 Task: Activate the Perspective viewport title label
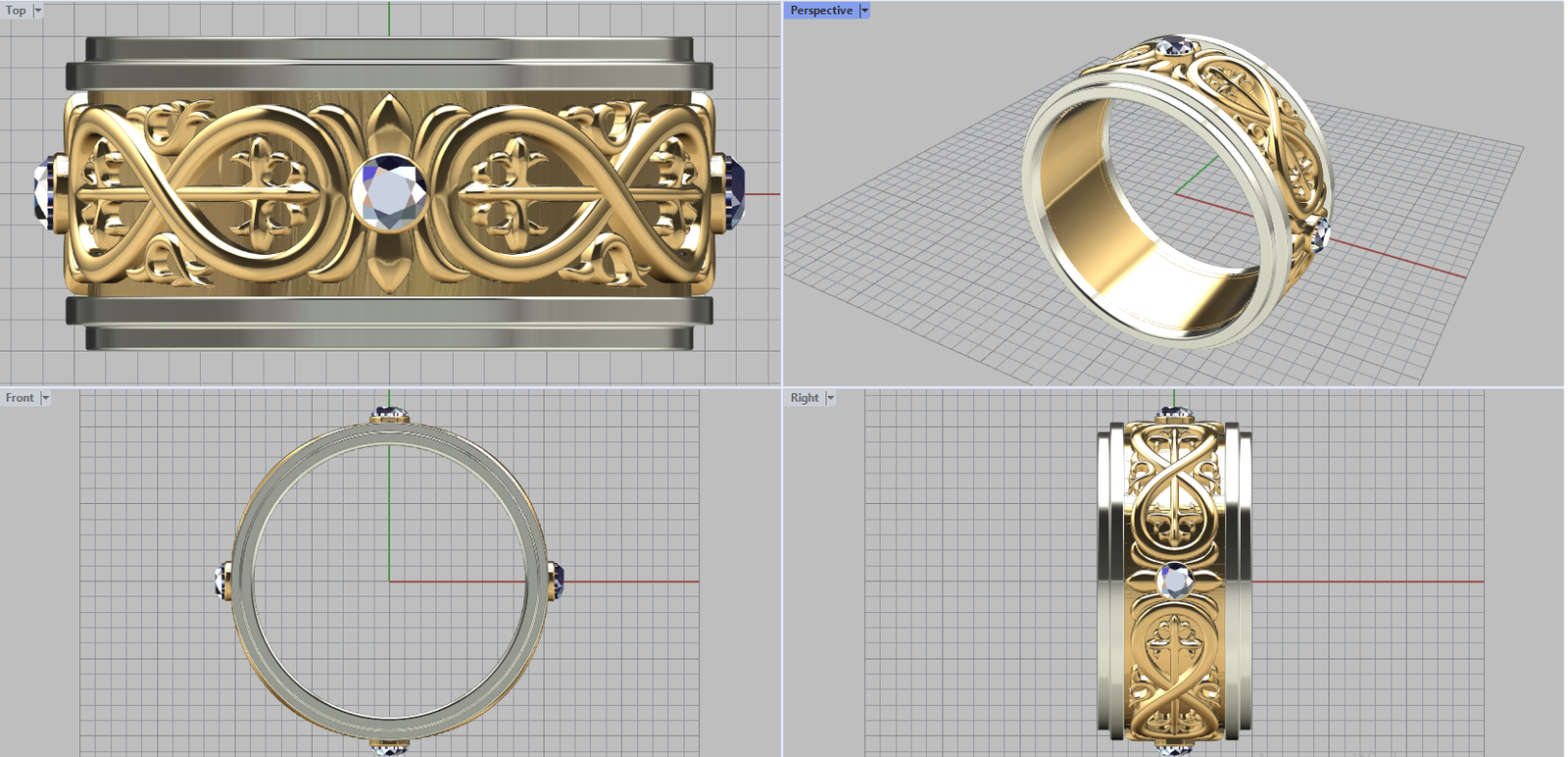tap(821, 11)
